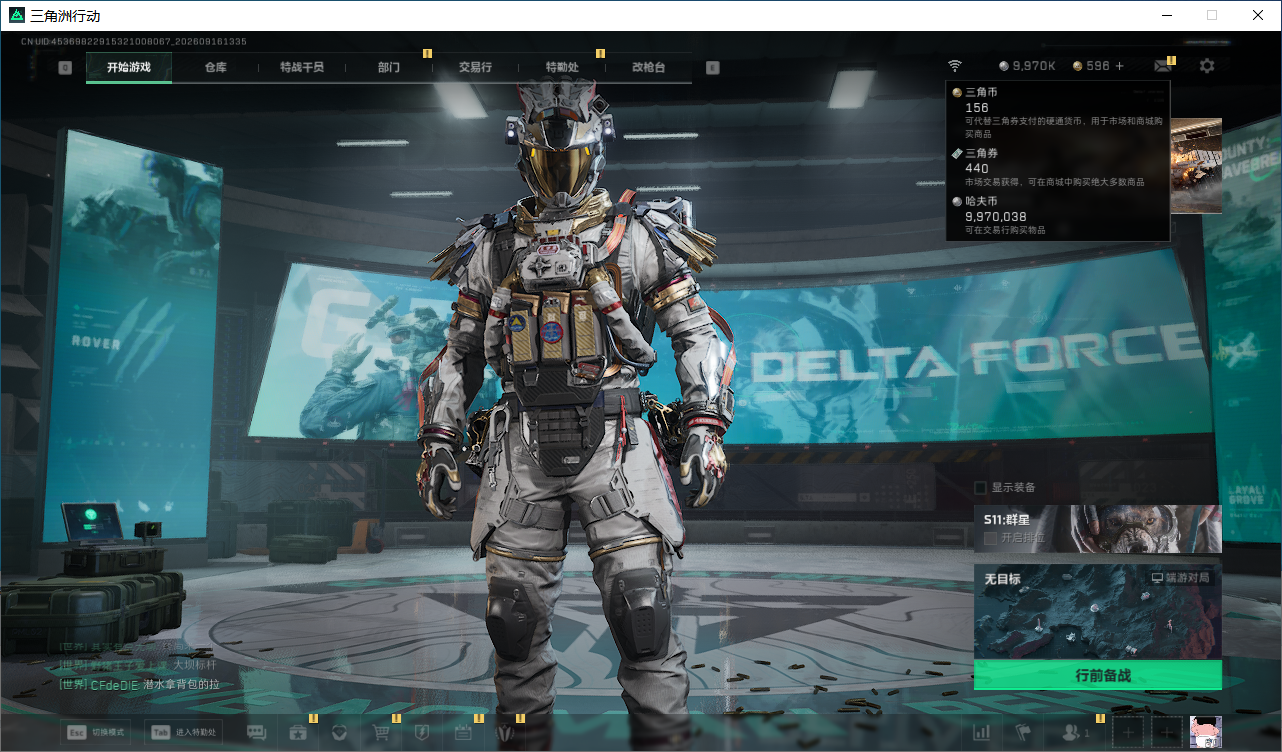Click the left tab-navigation key icon

pos(65,68)
